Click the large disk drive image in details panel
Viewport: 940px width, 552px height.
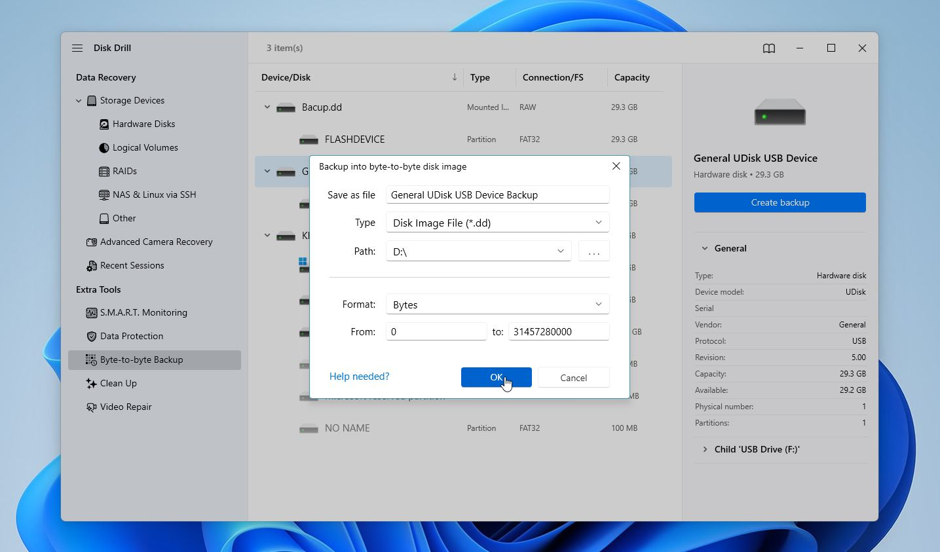click(779, 112)
